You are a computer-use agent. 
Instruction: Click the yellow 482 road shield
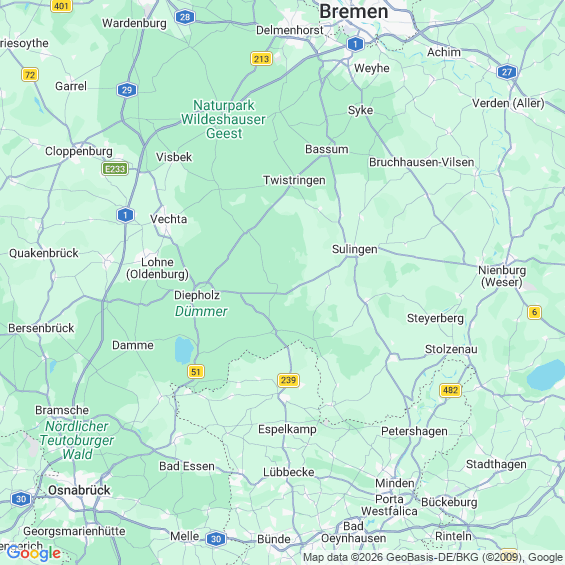450,390
